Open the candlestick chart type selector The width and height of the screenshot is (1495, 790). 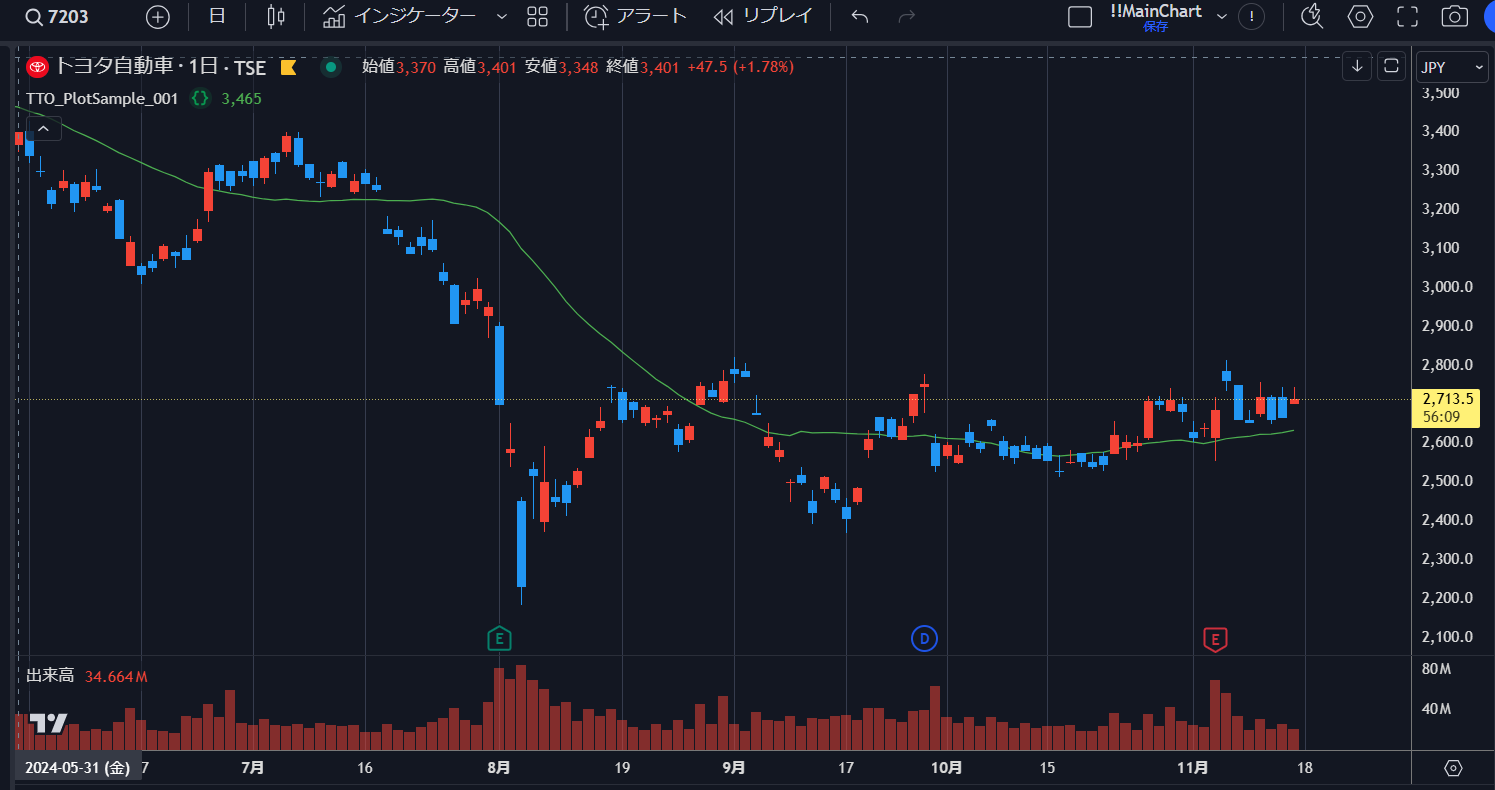coord(276,17)
